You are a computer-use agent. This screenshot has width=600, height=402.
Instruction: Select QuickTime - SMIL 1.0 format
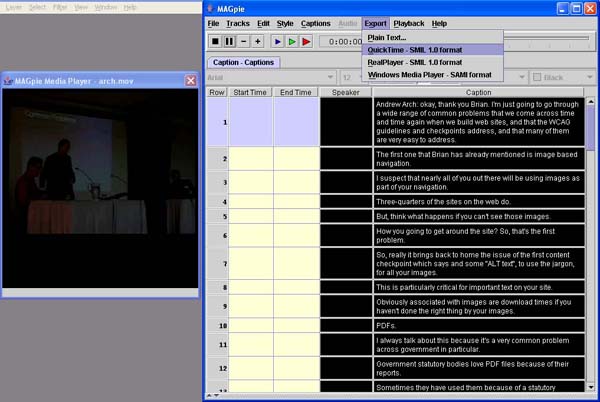click(432, 50)
